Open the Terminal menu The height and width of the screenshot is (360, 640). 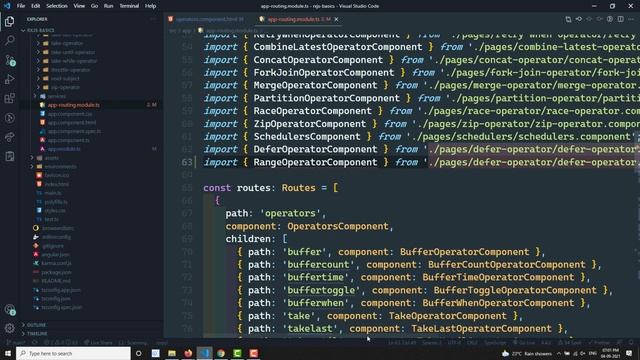[129, 6]
